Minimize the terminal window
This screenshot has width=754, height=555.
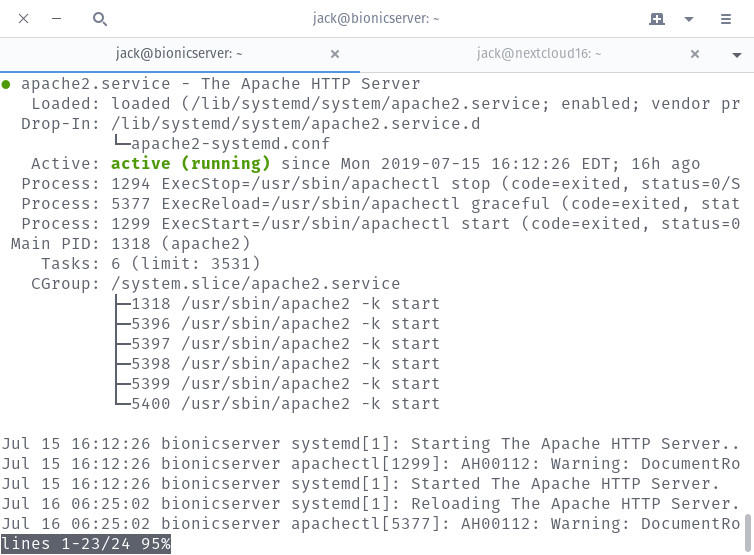coord(56,19)
